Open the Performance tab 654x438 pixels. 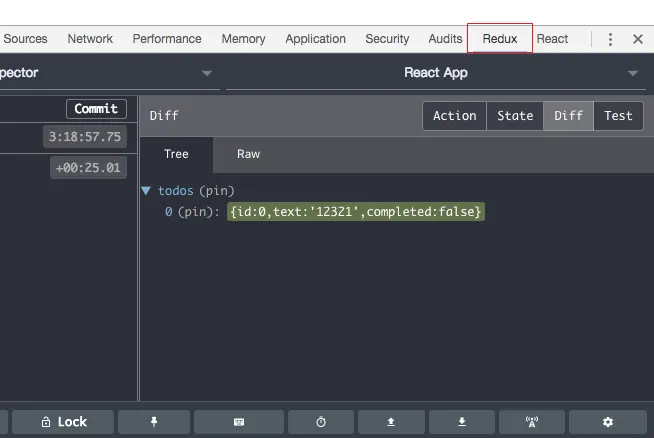[x=167, y=39]
